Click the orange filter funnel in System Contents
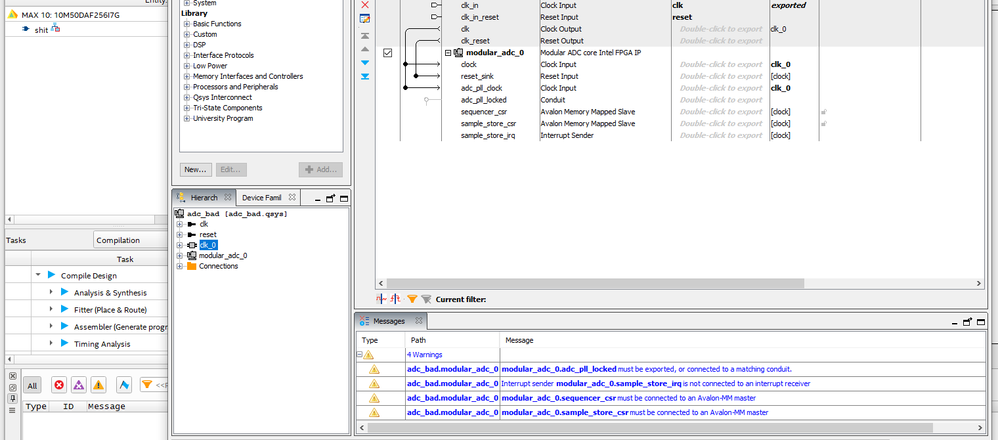 click(x=412, y=298)
